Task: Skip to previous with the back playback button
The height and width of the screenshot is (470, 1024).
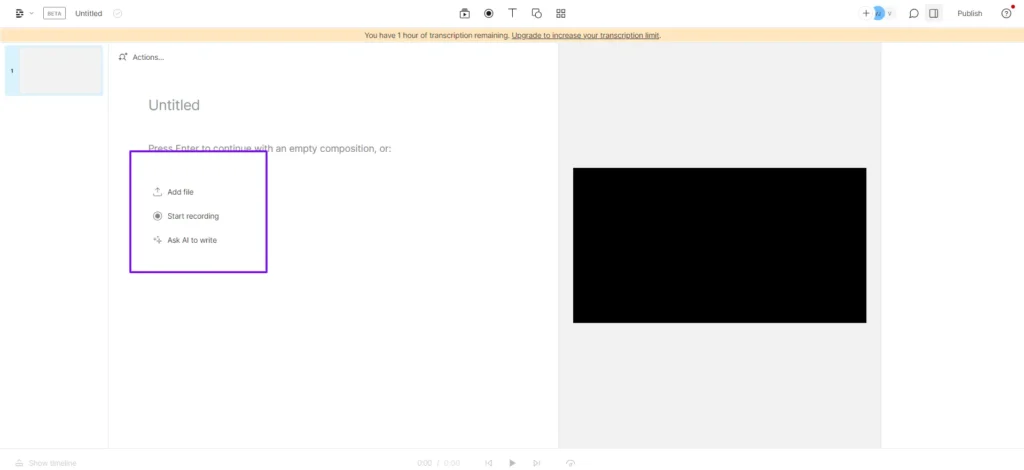Action: click(488, 463)
